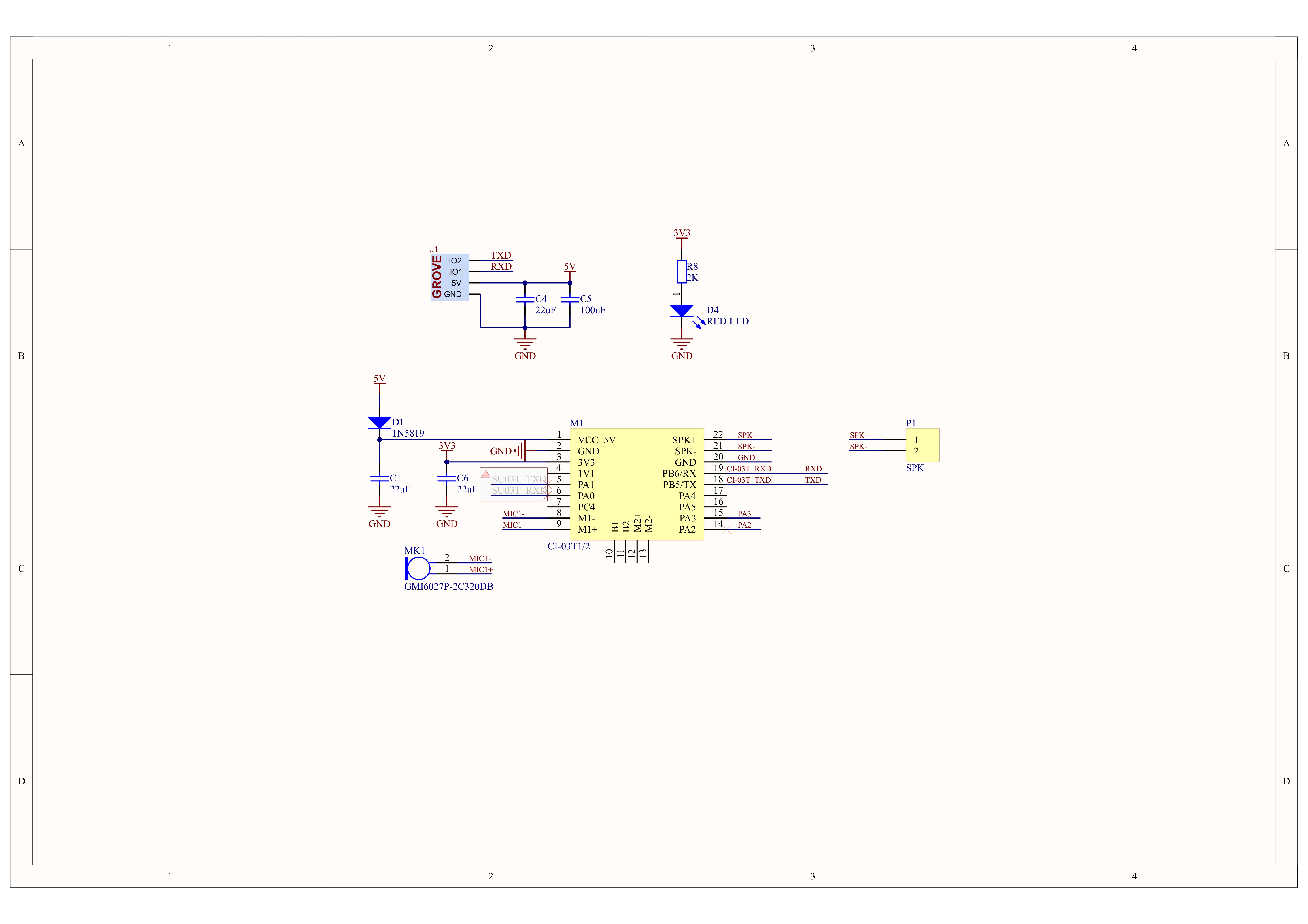Viewport: 1308px width, 924px height.
Task: Click the J1 GROVE connector block
Action: pos(450,278)
